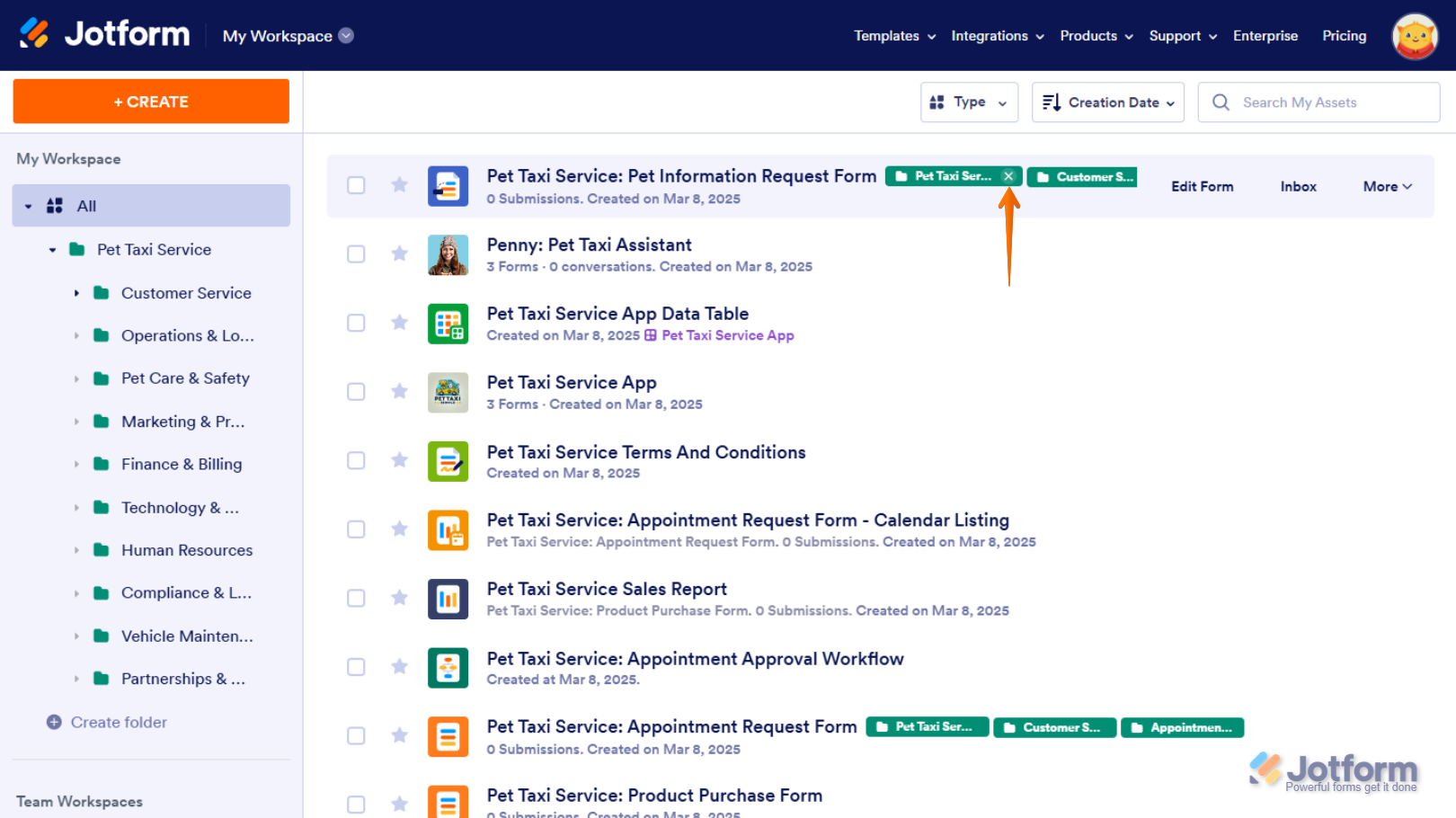1456x818 pixels.
Task: Open the Appointmen... tag on Appointment Request Form
Action: click(1182, 727)
